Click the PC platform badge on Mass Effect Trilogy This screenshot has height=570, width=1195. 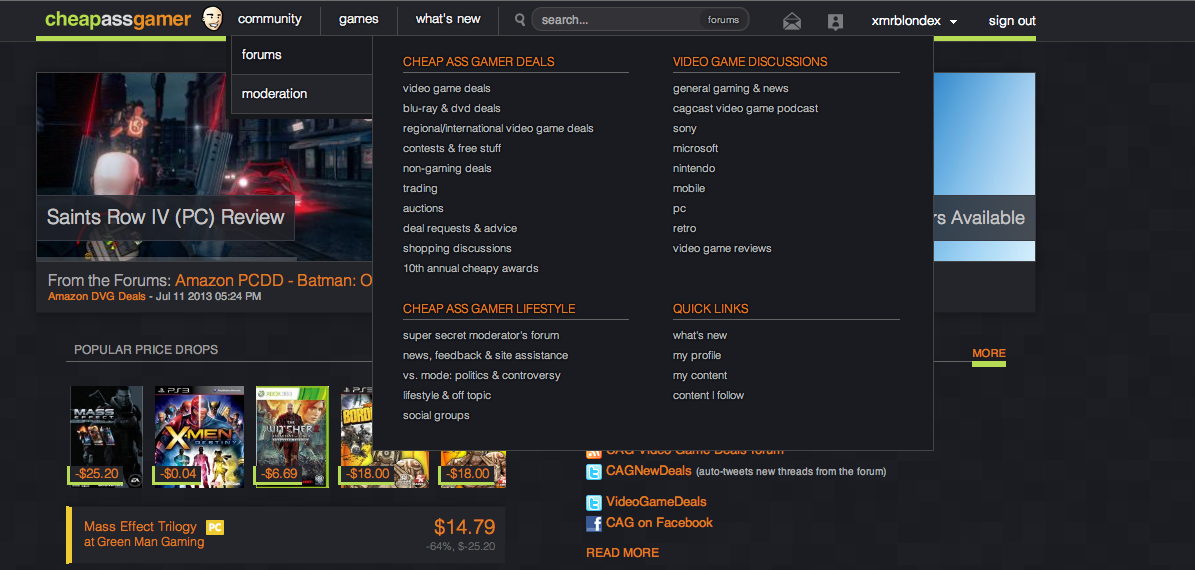tap(215, 527)
